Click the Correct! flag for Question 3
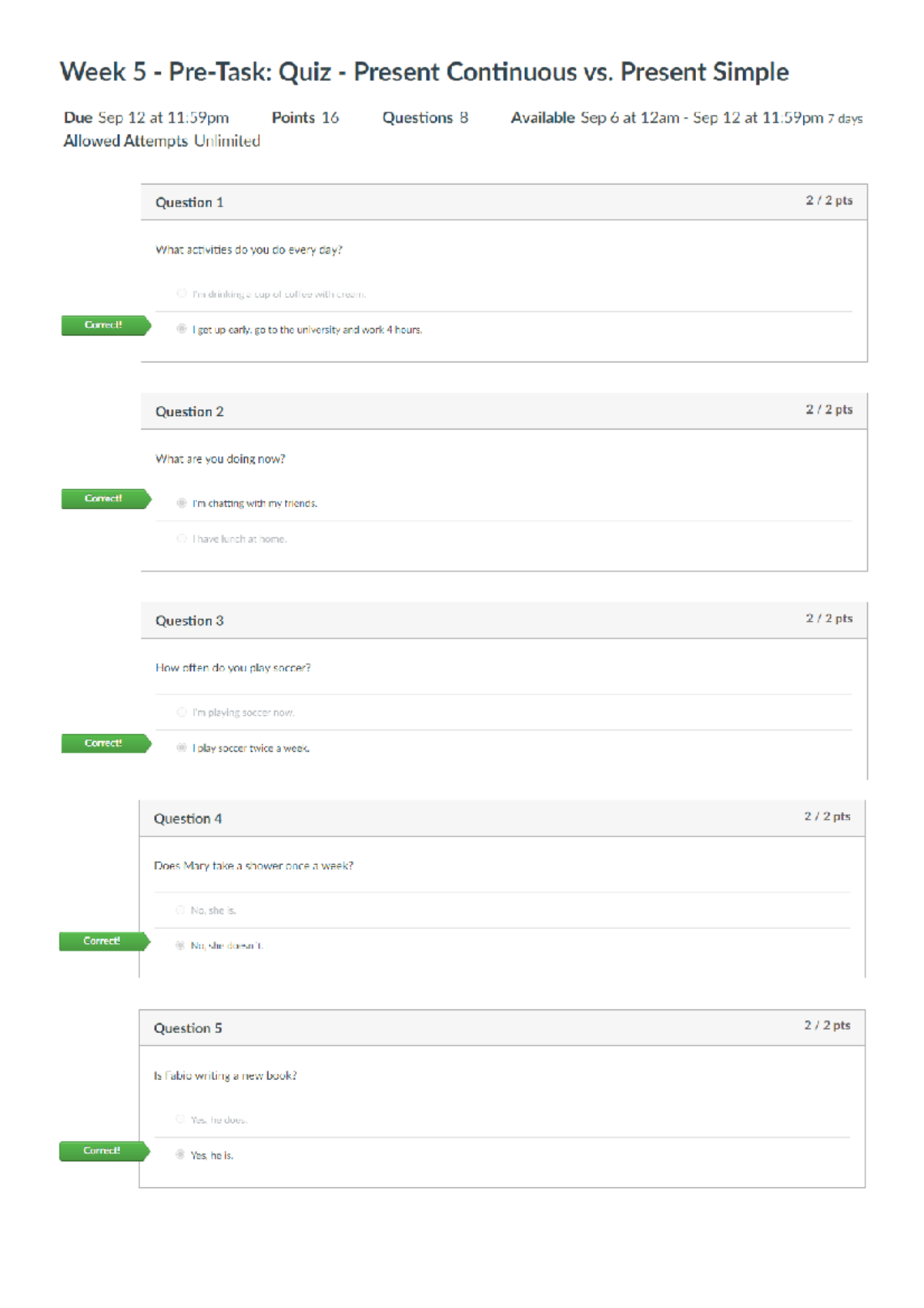 click(x=105, y=743)
